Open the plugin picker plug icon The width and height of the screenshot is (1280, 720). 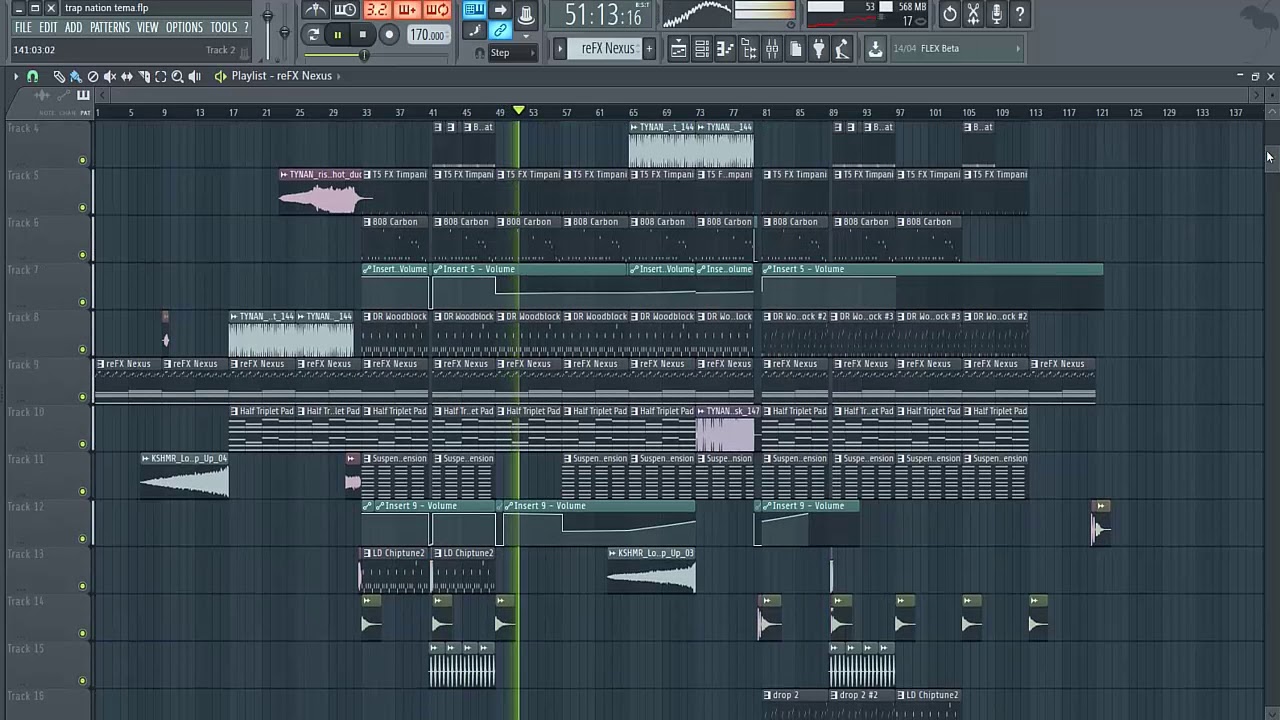point(818,49)
